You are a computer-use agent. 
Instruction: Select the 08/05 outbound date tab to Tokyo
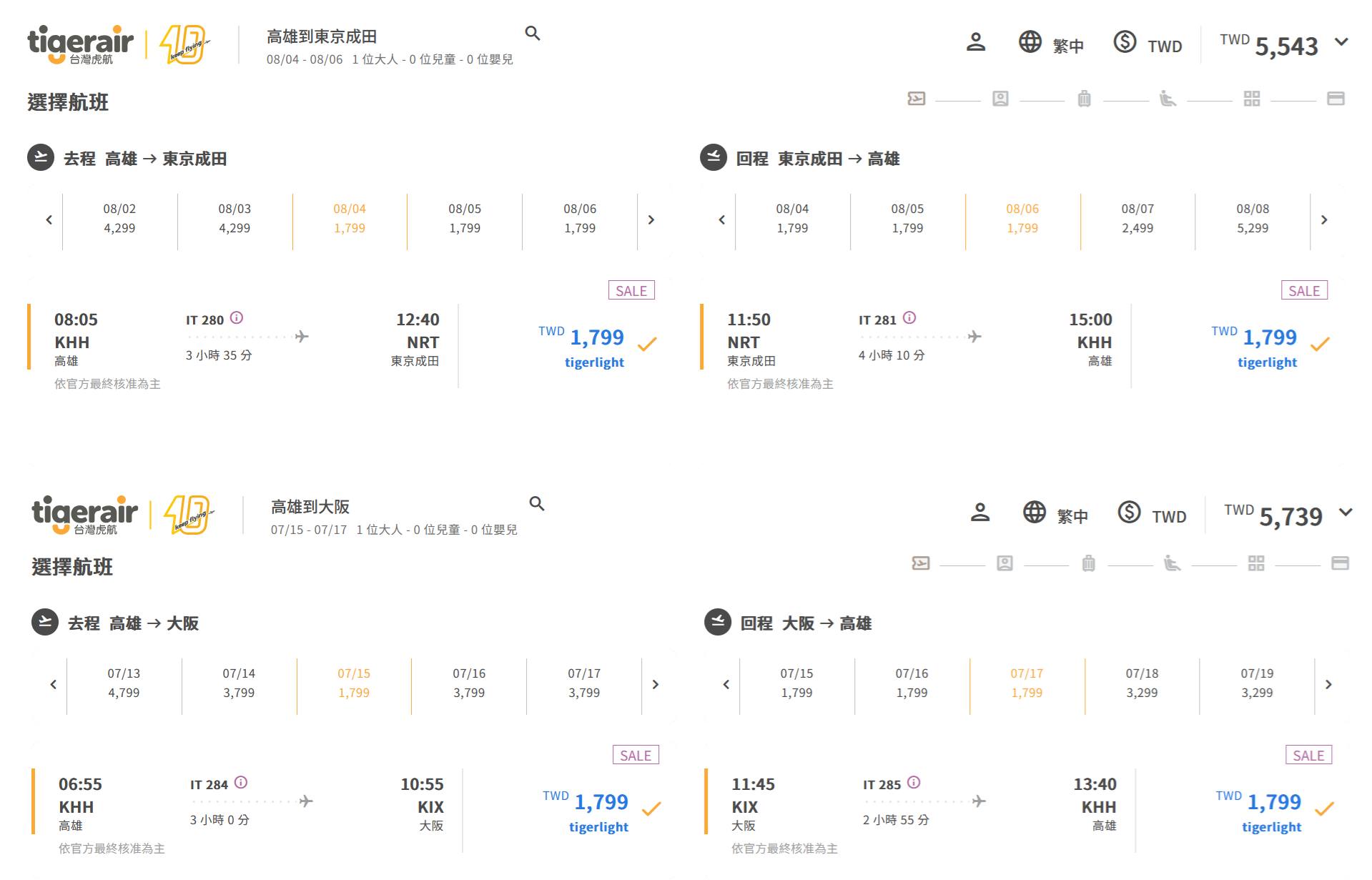click(465, 219)
